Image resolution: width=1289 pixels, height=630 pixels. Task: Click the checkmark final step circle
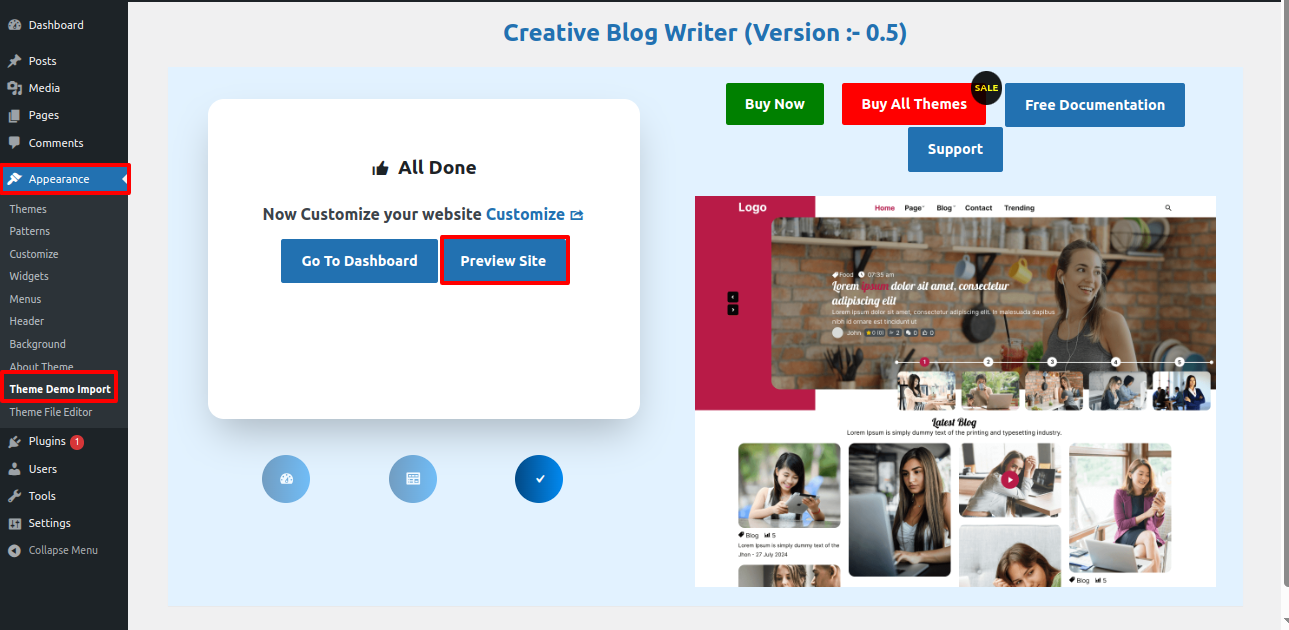(x=539, y=479)
